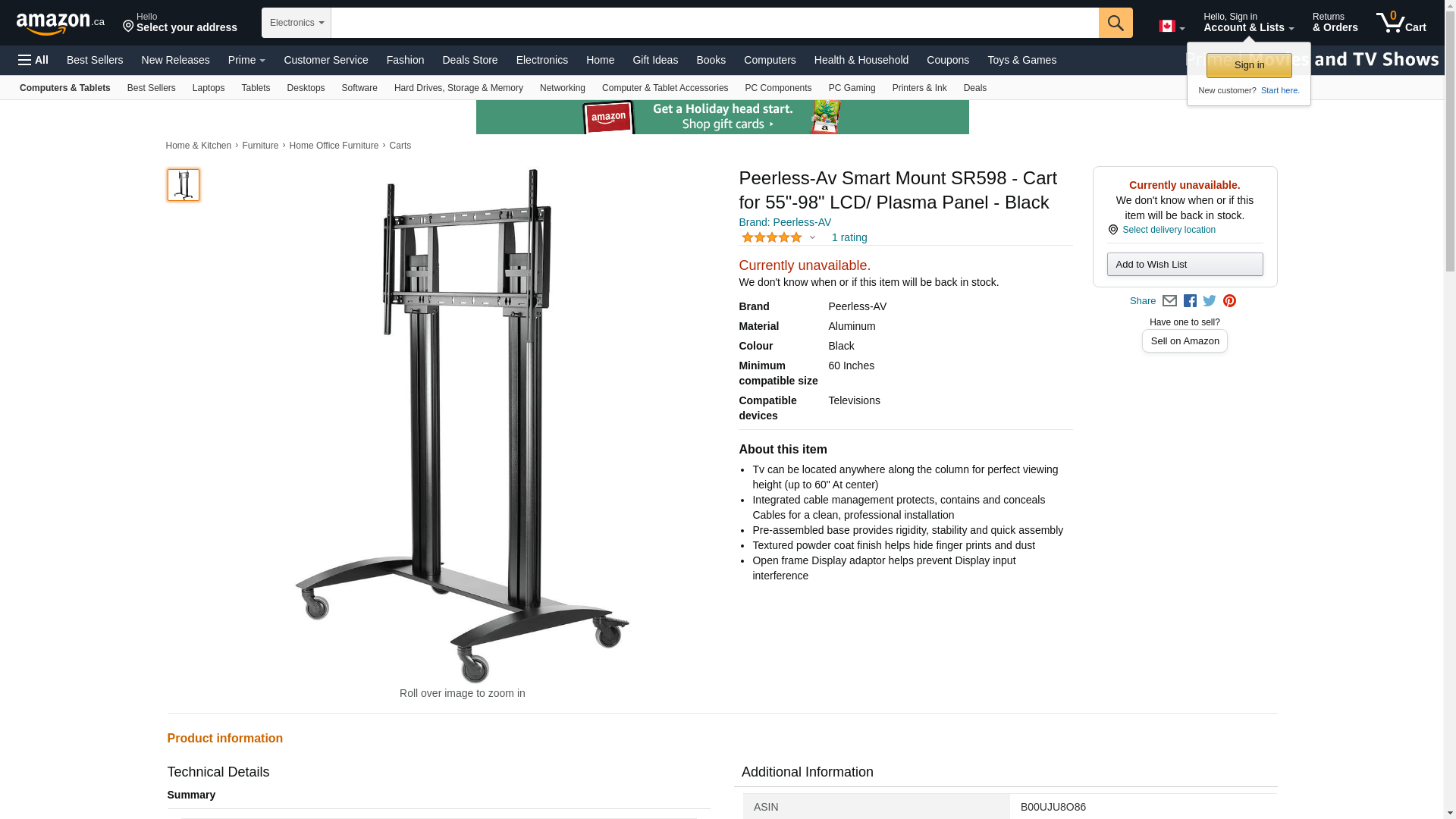Image resolution: width=1456 pixels, height=819 pixels.
Task: Go to Amazon.ca home logo
Action: [61, 23]
